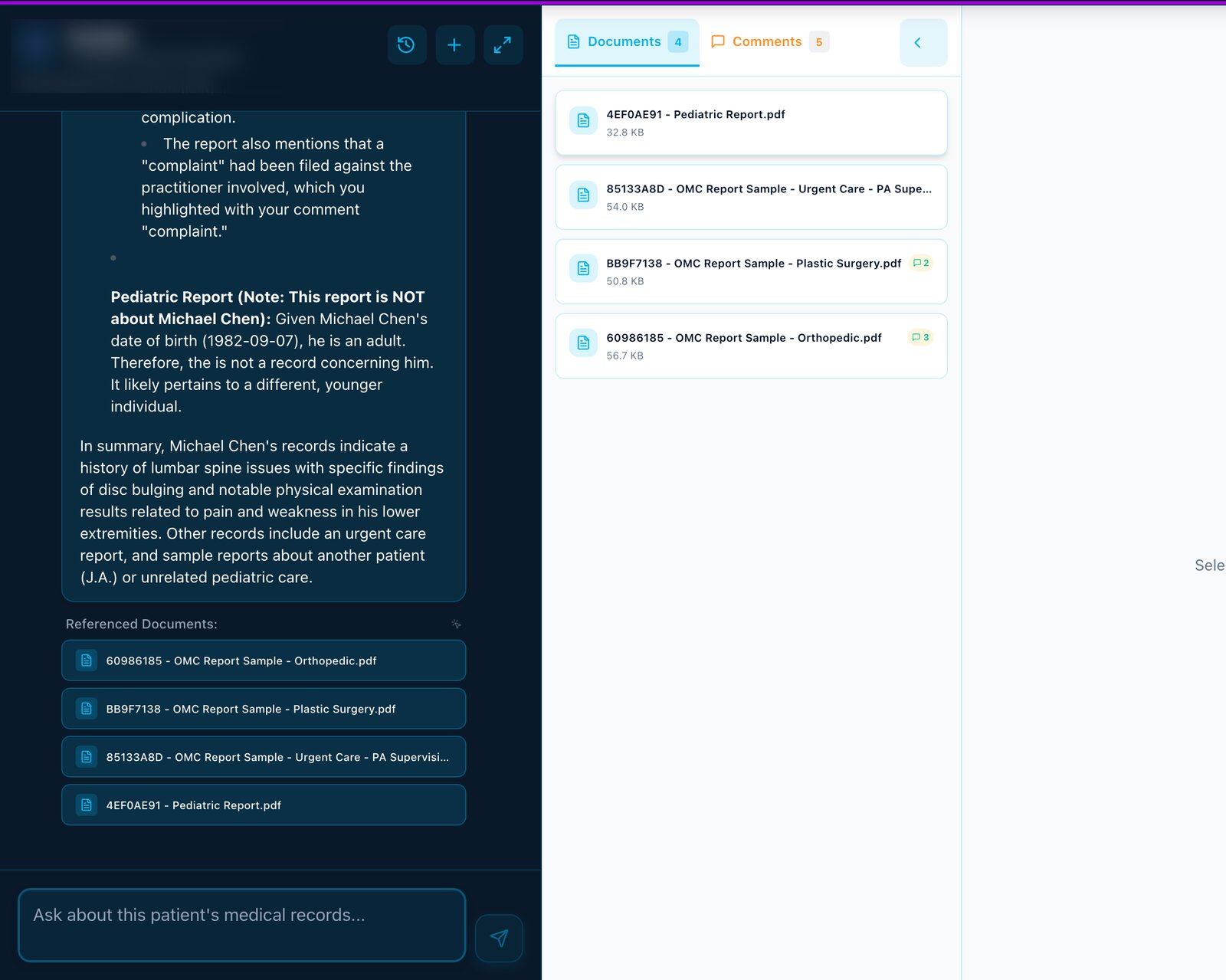Open referenced Plastic Surgery.pdf in chat
Image resolution: width=1226 pixels, height=980 pixels.
click(x=264, y=709)
